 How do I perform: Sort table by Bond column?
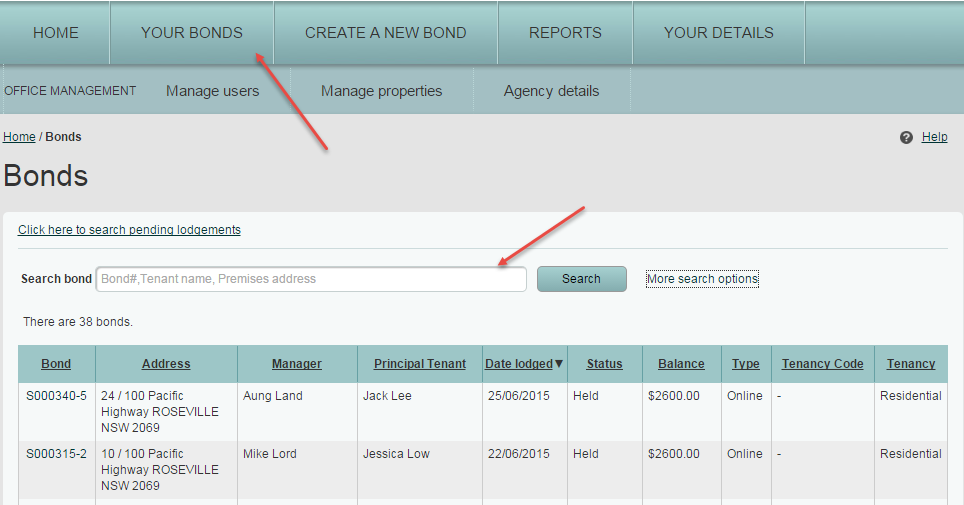56,364
